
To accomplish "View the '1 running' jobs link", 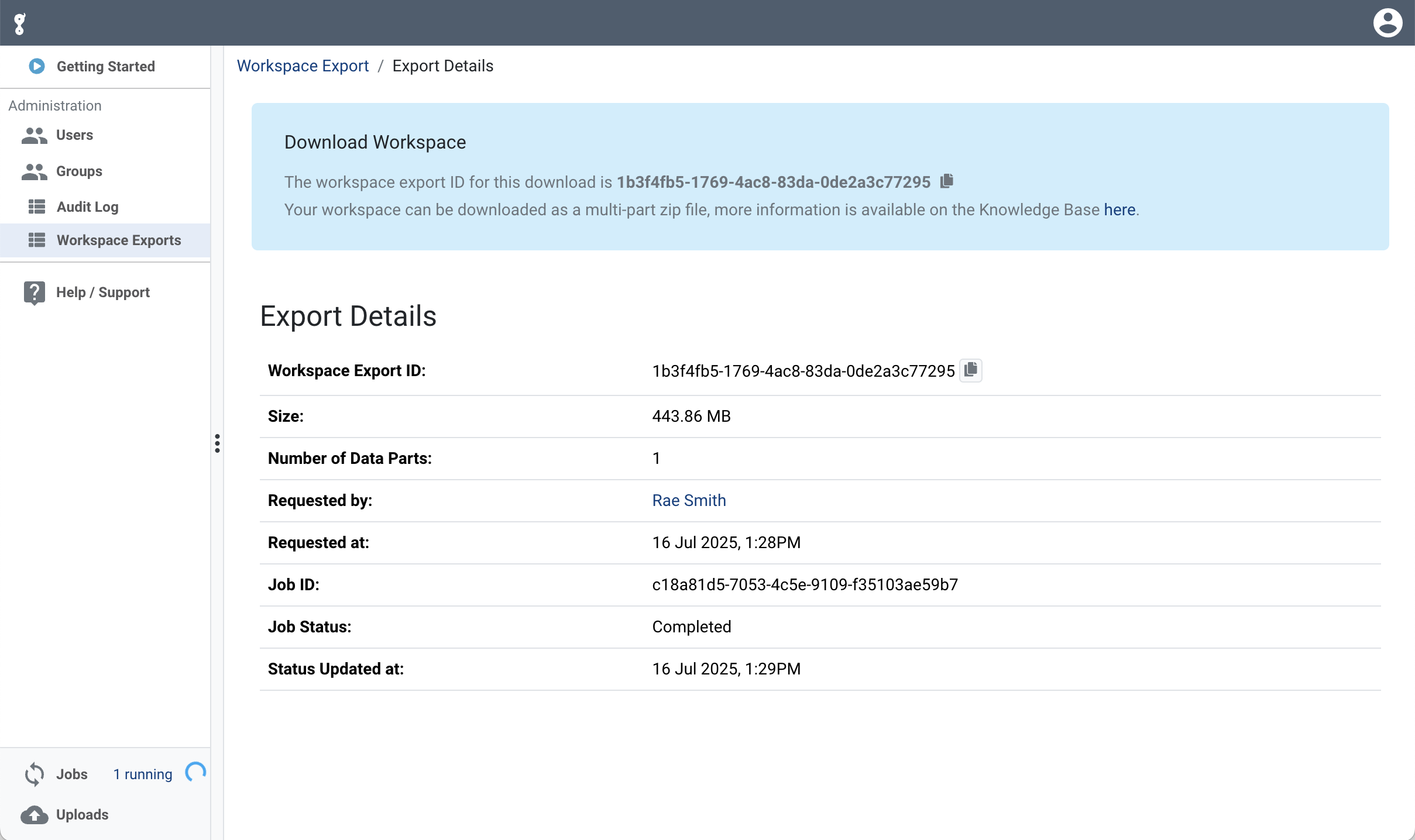I will click(143, 774).
